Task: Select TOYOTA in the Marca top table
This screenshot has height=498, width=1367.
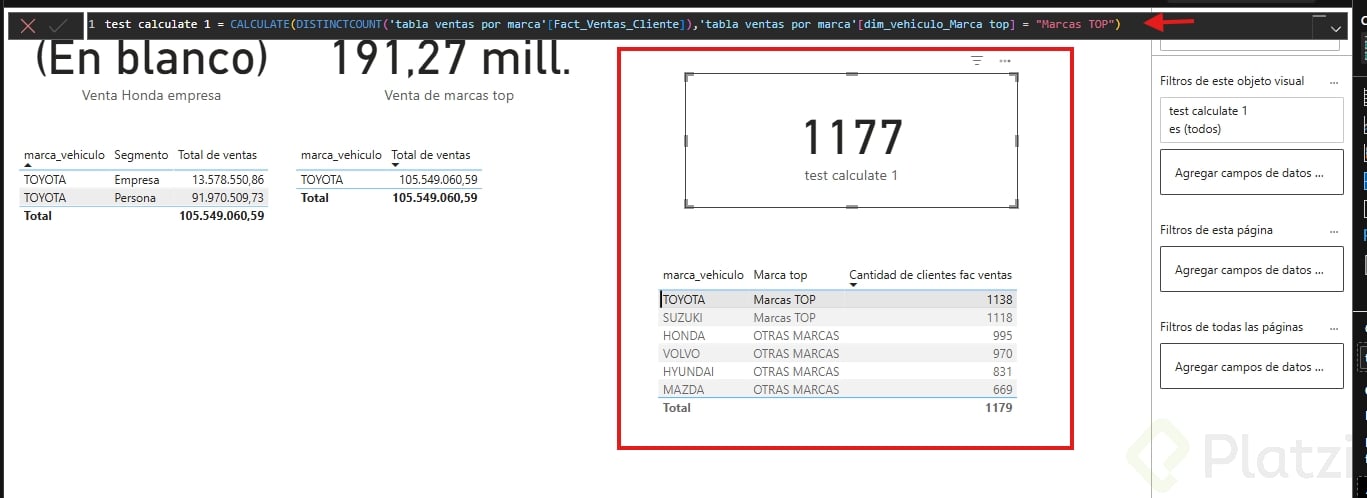Action: pos(684,300)
